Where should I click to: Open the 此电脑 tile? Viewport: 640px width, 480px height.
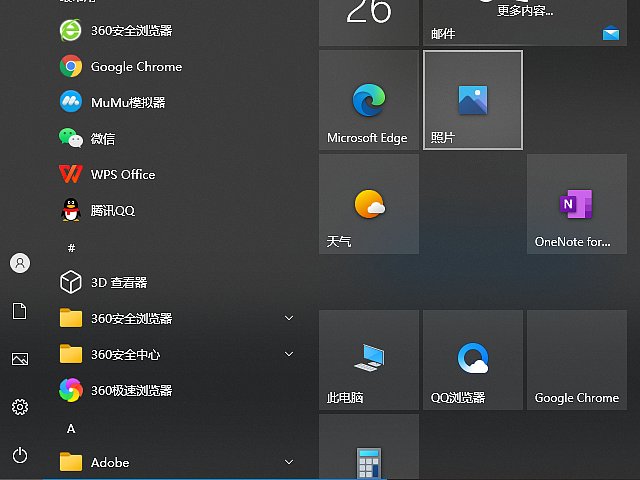pyautogui.click(x=369, y=360)
